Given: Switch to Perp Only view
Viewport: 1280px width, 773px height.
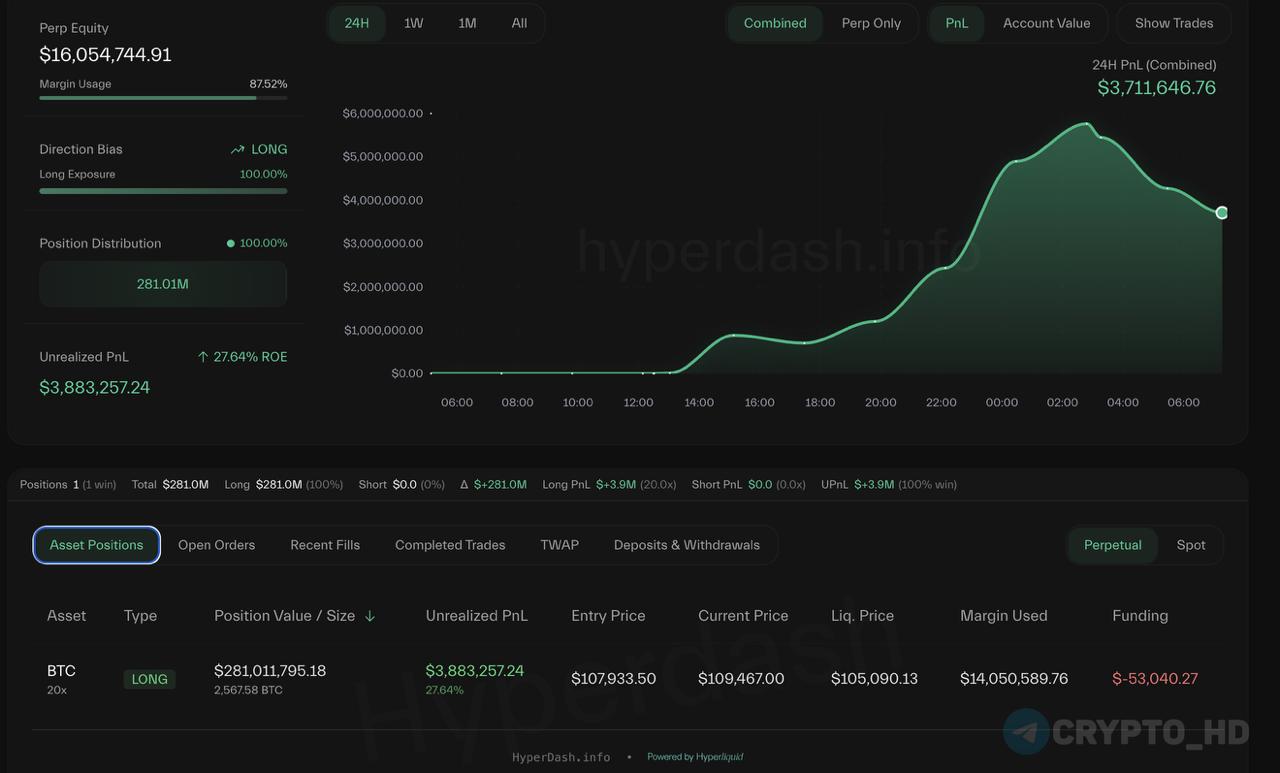Looking at the screenshot, I should pyautogui.click(x=871, y=23).
